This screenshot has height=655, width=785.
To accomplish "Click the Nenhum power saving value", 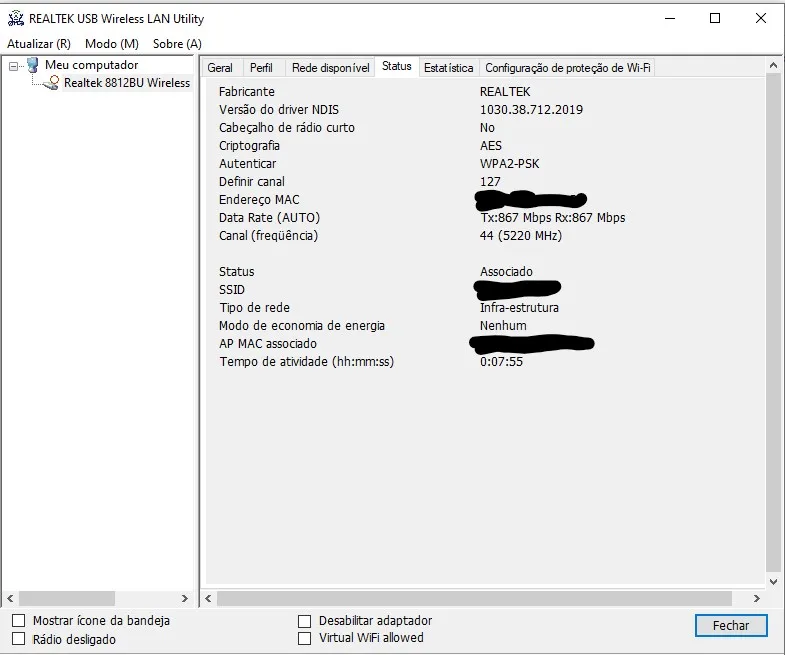I will (x=503, y=326).
